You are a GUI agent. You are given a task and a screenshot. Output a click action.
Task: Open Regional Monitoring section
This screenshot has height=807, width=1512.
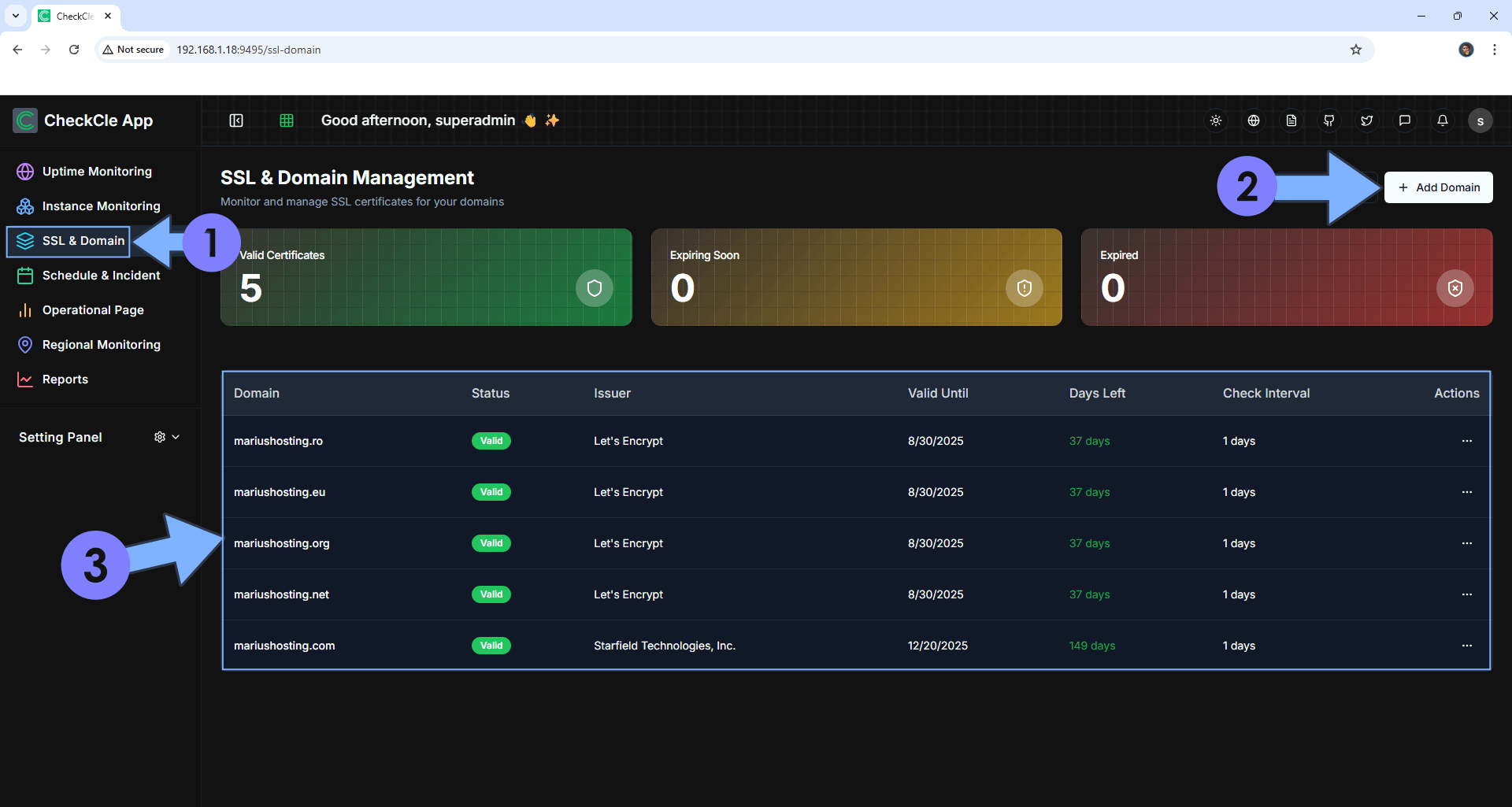click(x=101, y=345)
